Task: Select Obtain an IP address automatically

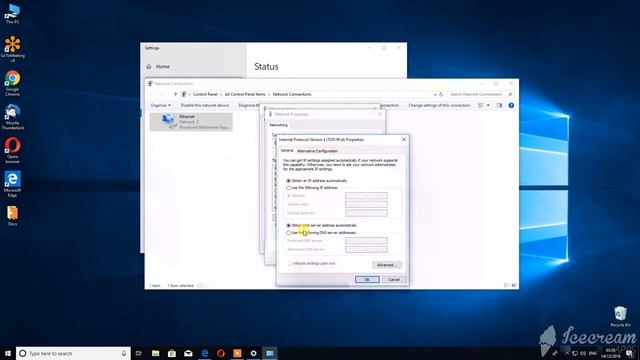Action: tap(289, 180)
